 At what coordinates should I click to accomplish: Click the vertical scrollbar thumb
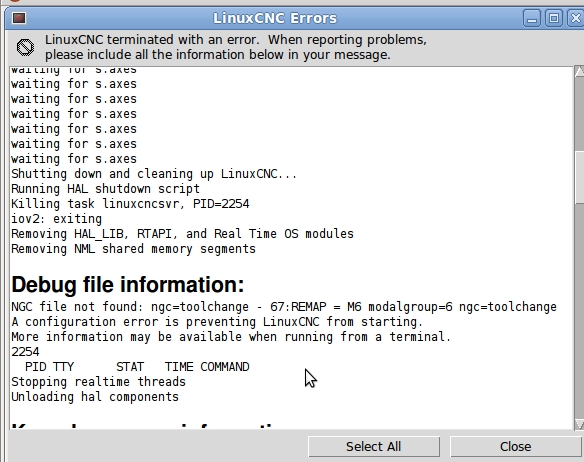580,178
